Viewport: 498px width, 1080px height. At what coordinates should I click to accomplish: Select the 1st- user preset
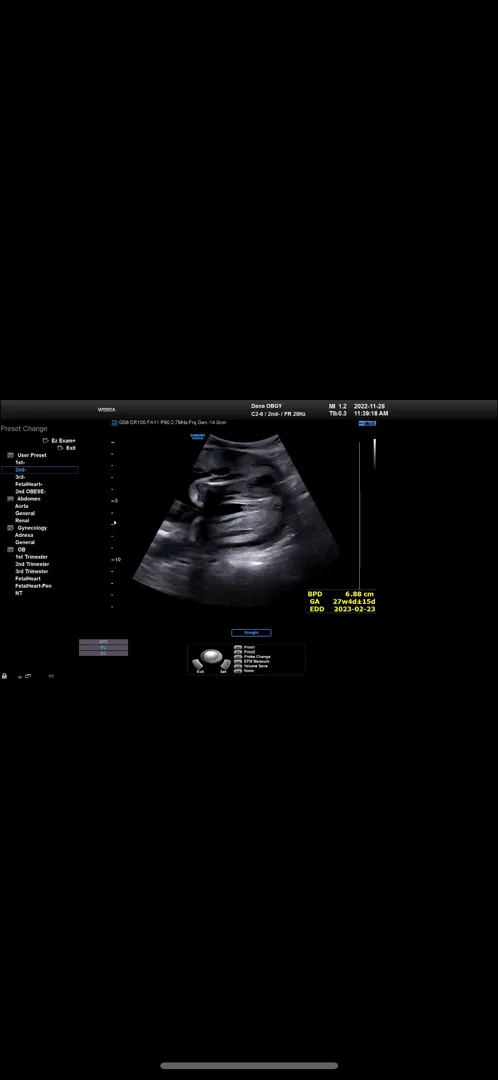(x=20, y=463)
